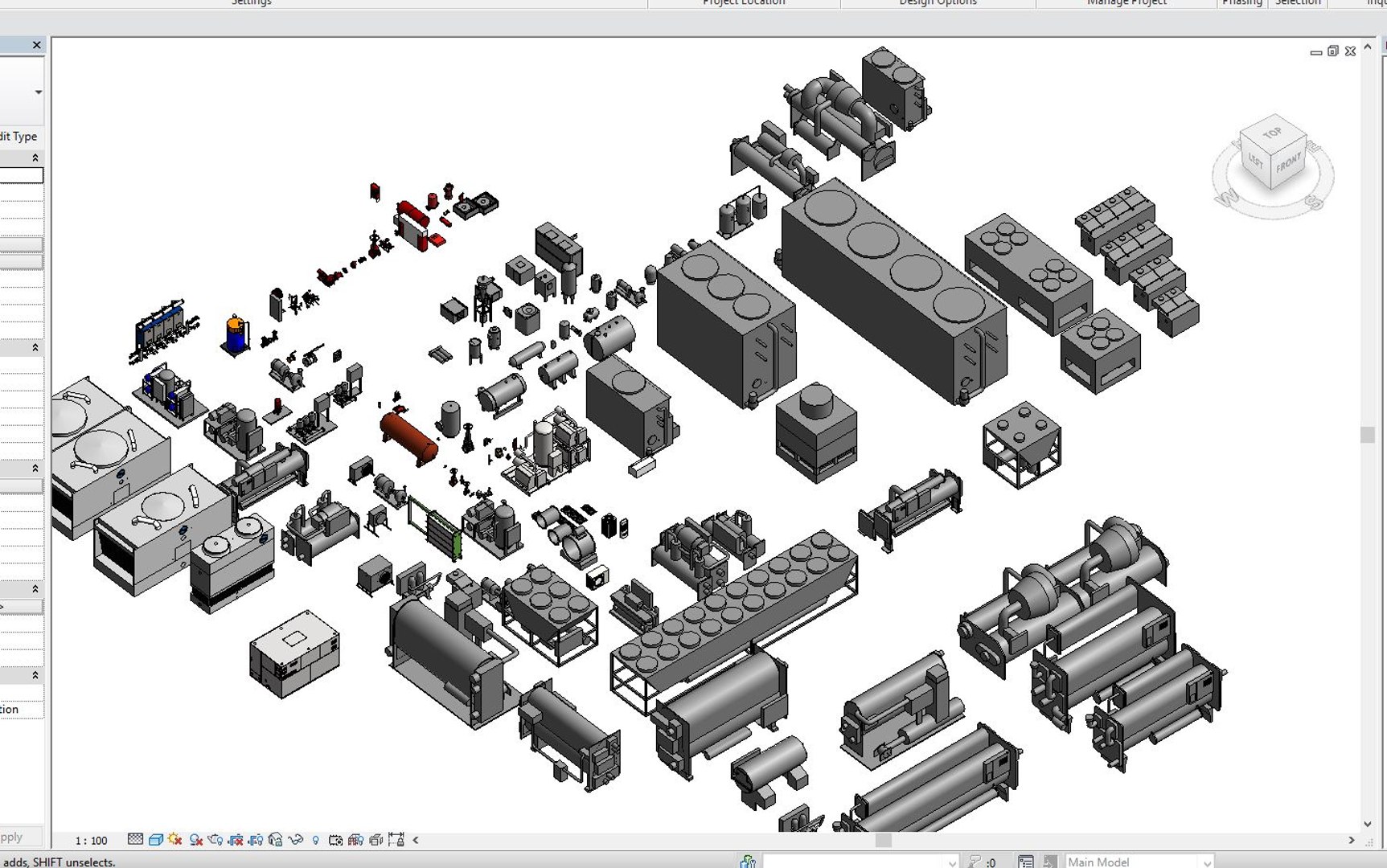Select the blue and orange pump model
This screenshot has height=868, width=1387.
point(235,336)
